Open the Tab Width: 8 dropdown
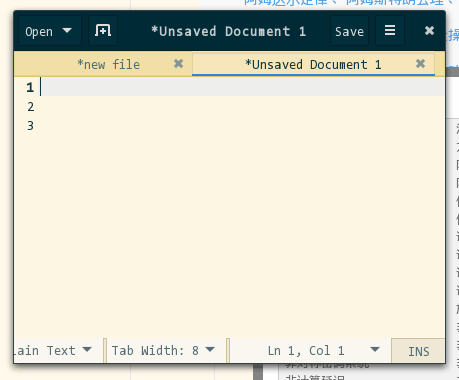Viewport: 459px width, 380px height. point(163,350)
